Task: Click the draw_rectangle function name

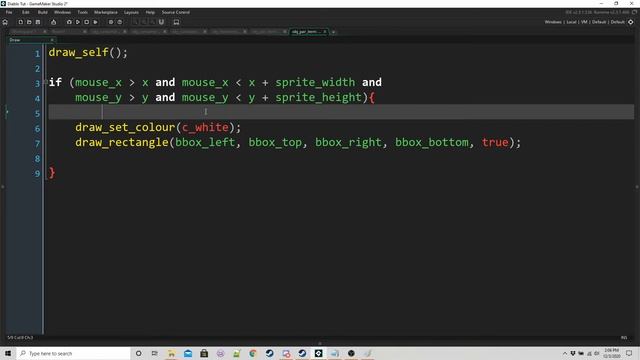Action: [x=122, y=142]
